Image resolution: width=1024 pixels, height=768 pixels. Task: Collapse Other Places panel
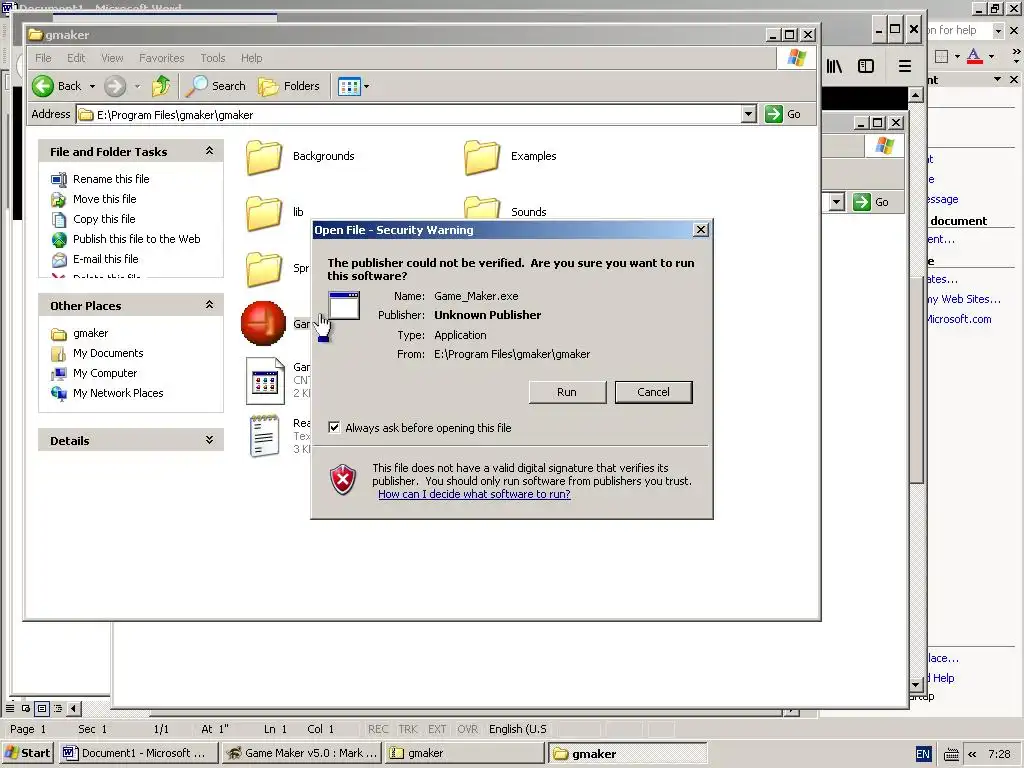click(210, 305)
